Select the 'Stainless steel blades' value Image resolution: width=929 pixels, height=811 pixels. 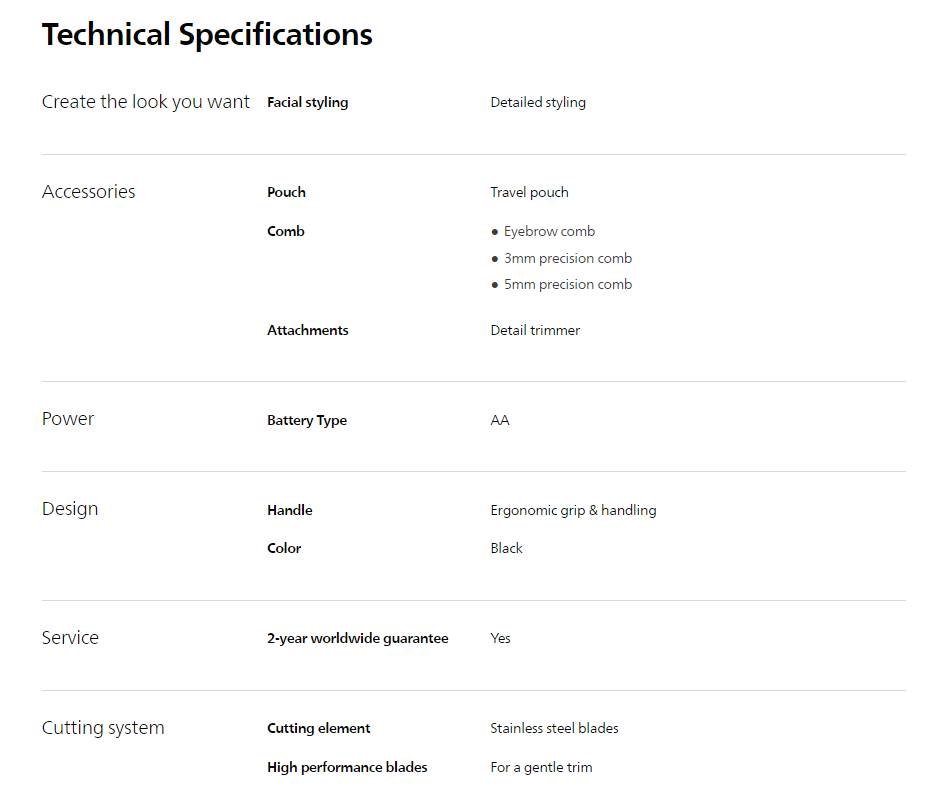tap(554, 728)
